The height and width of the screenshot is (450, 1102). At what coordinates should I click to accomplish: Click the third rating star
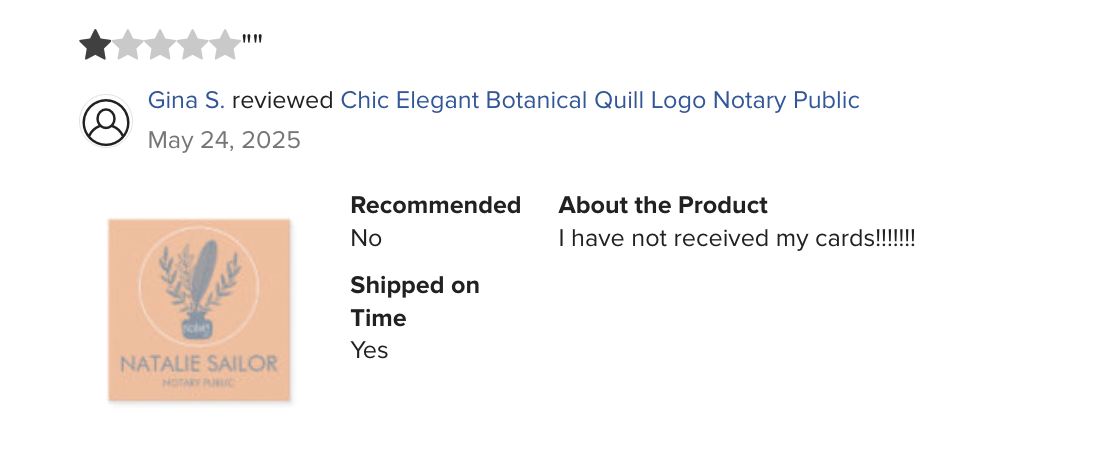click(x=160, y=45)
